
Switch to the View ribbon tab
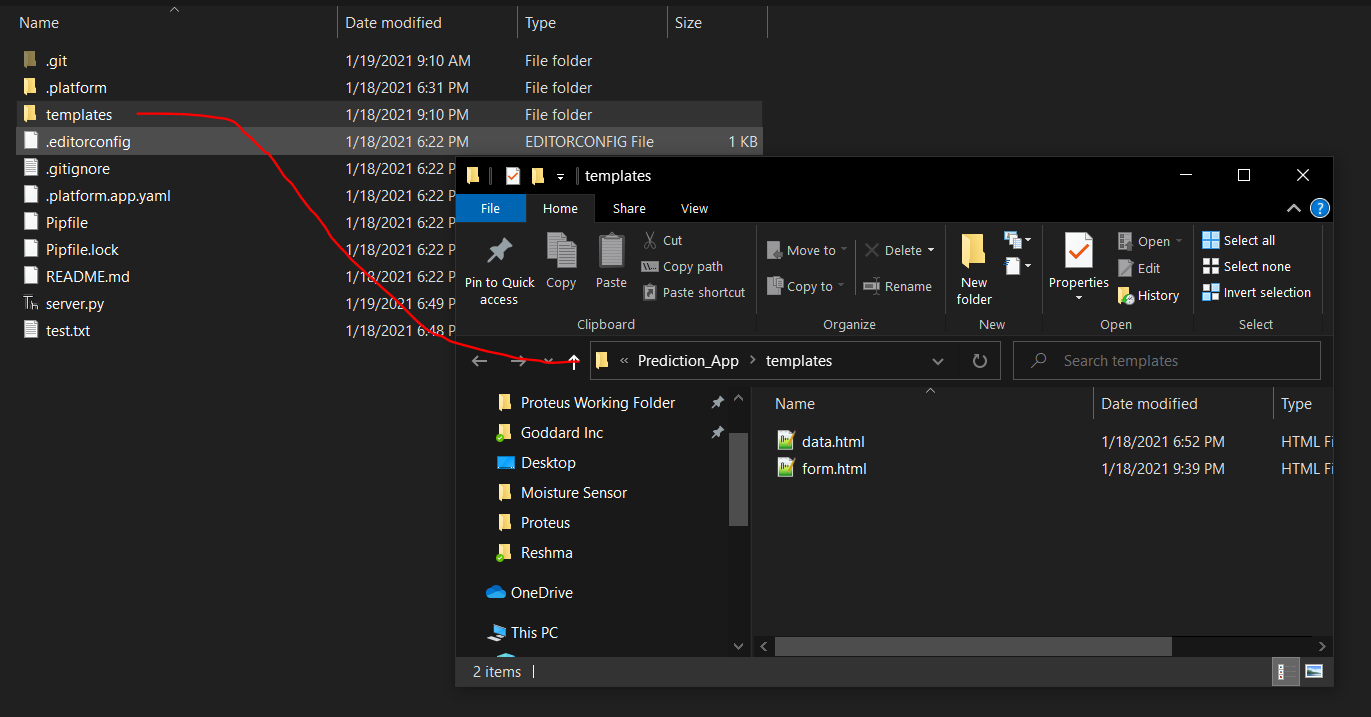click(x=694, y=208)
